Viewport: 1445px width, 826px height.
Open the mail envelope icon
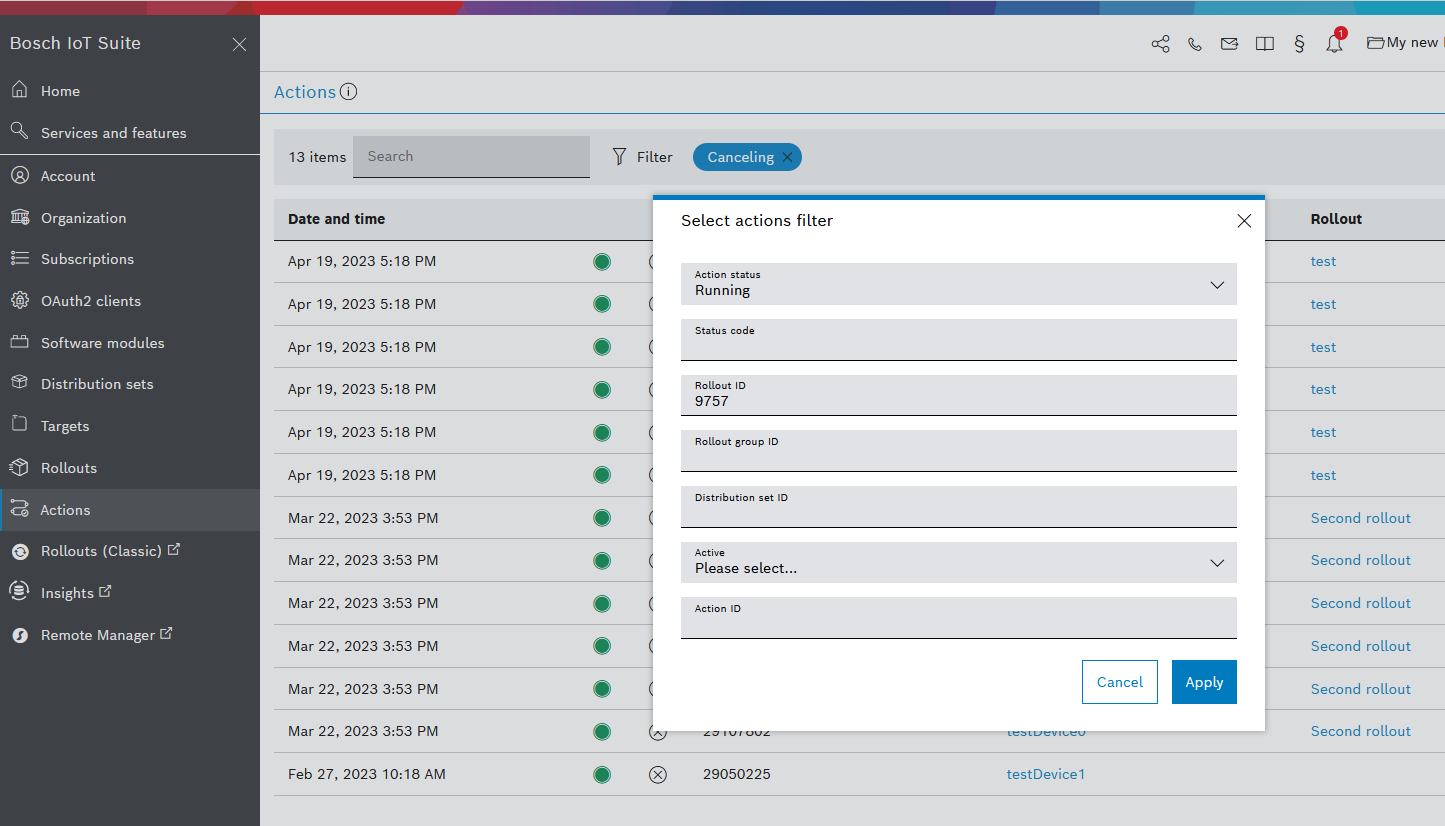[1229, 44]
